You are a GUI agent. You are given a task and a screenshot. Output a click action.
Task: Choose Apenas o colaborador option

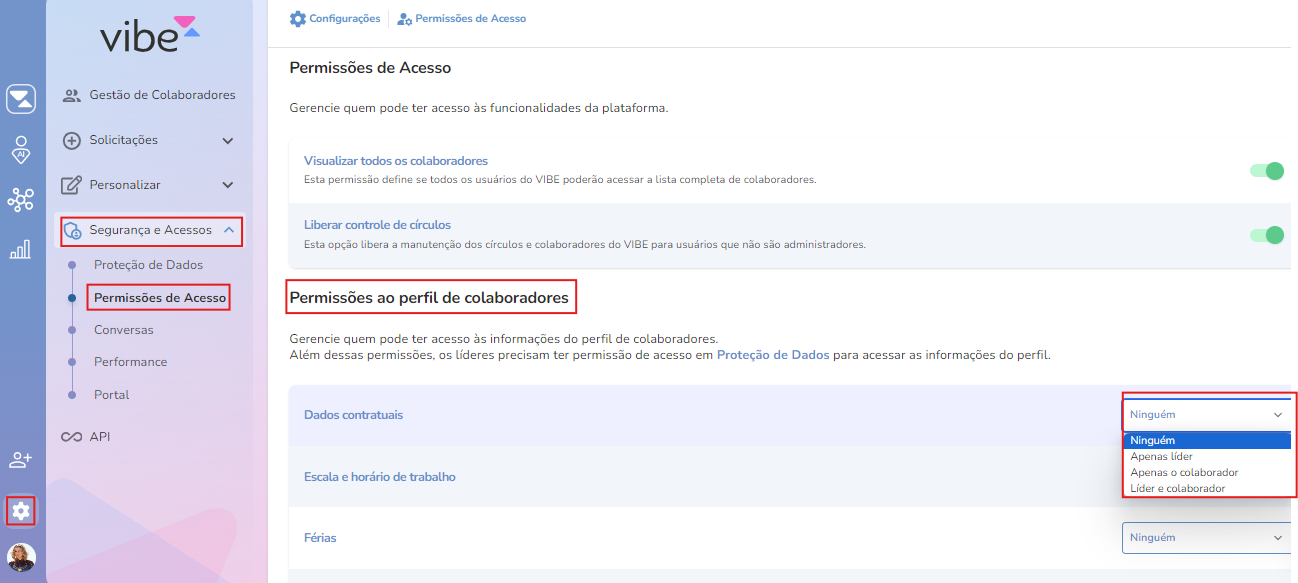[x=1207, y=472]
